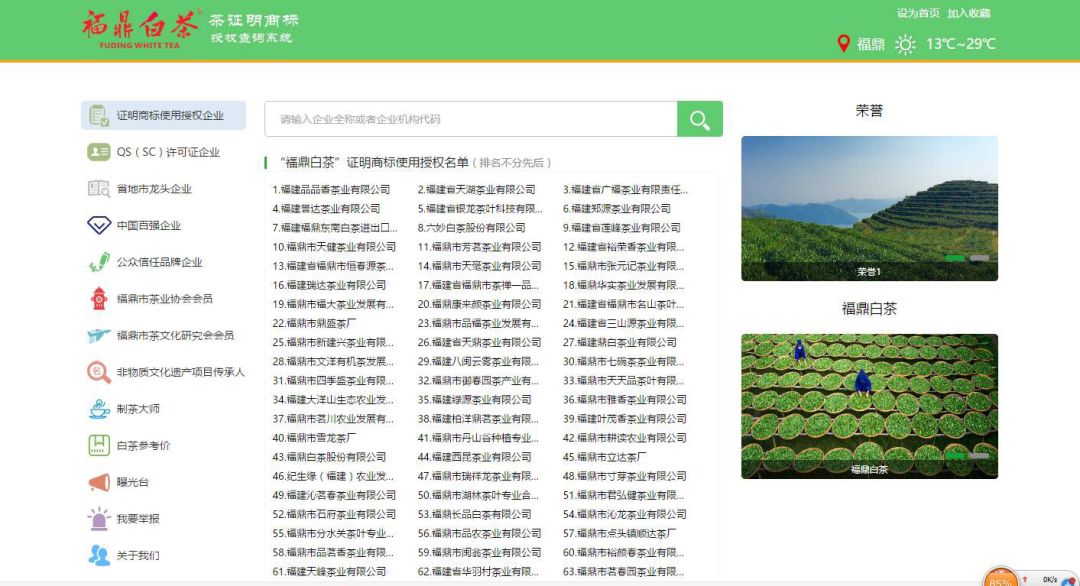The height and width of the screenshot is (586, 1080).
Task: Select gray indicator on 福鼎白茶 carousel
Action: tap(979, 455)
